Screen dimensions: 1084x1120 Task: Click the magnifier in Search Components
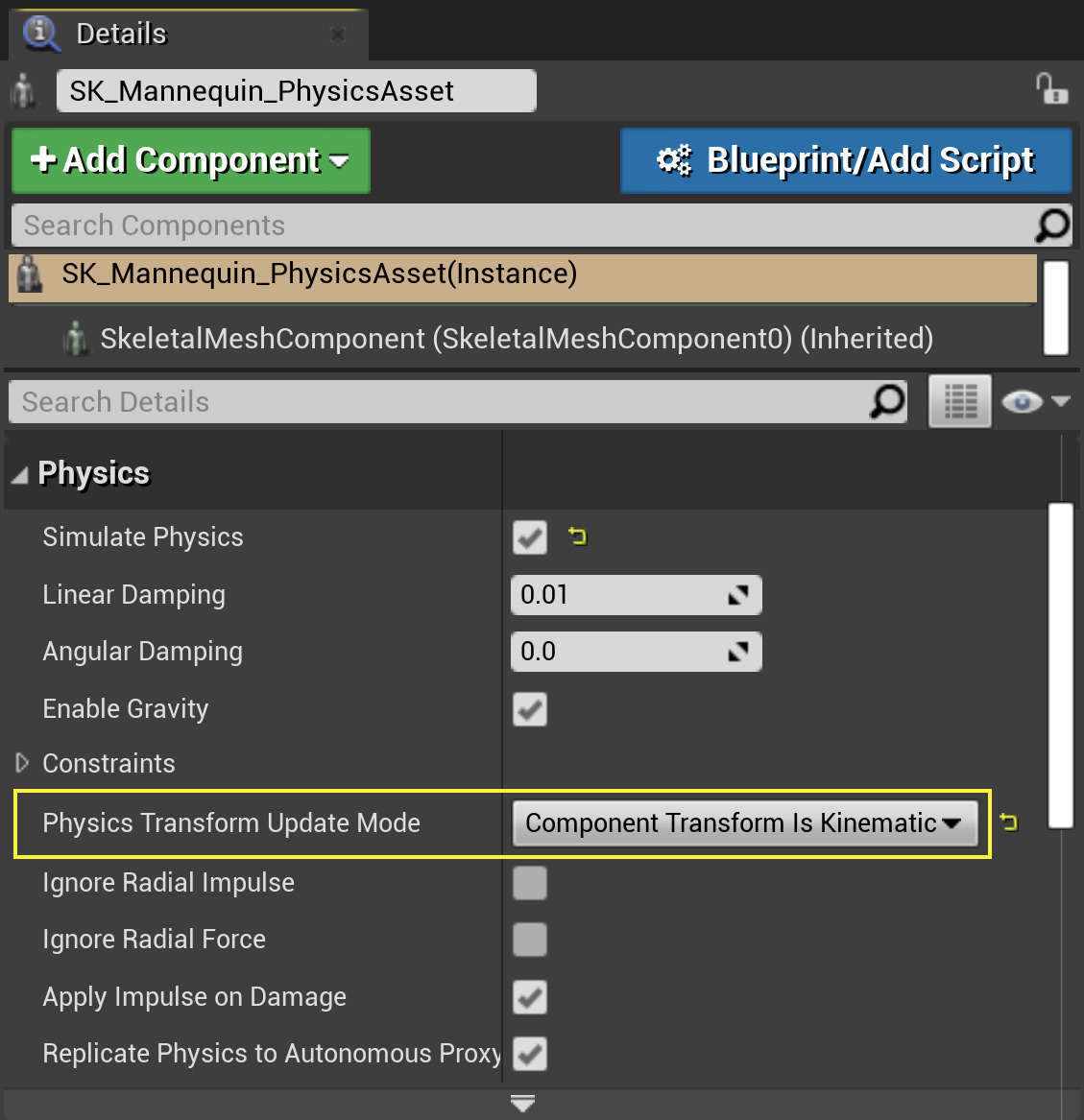[1052, 226]
